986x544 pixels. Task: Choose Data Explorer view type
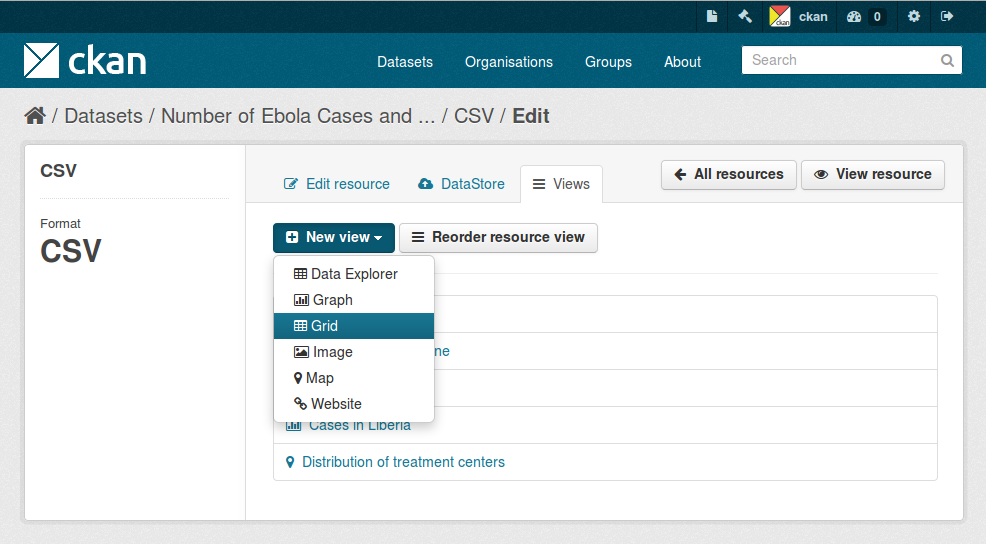click(354, 274)
